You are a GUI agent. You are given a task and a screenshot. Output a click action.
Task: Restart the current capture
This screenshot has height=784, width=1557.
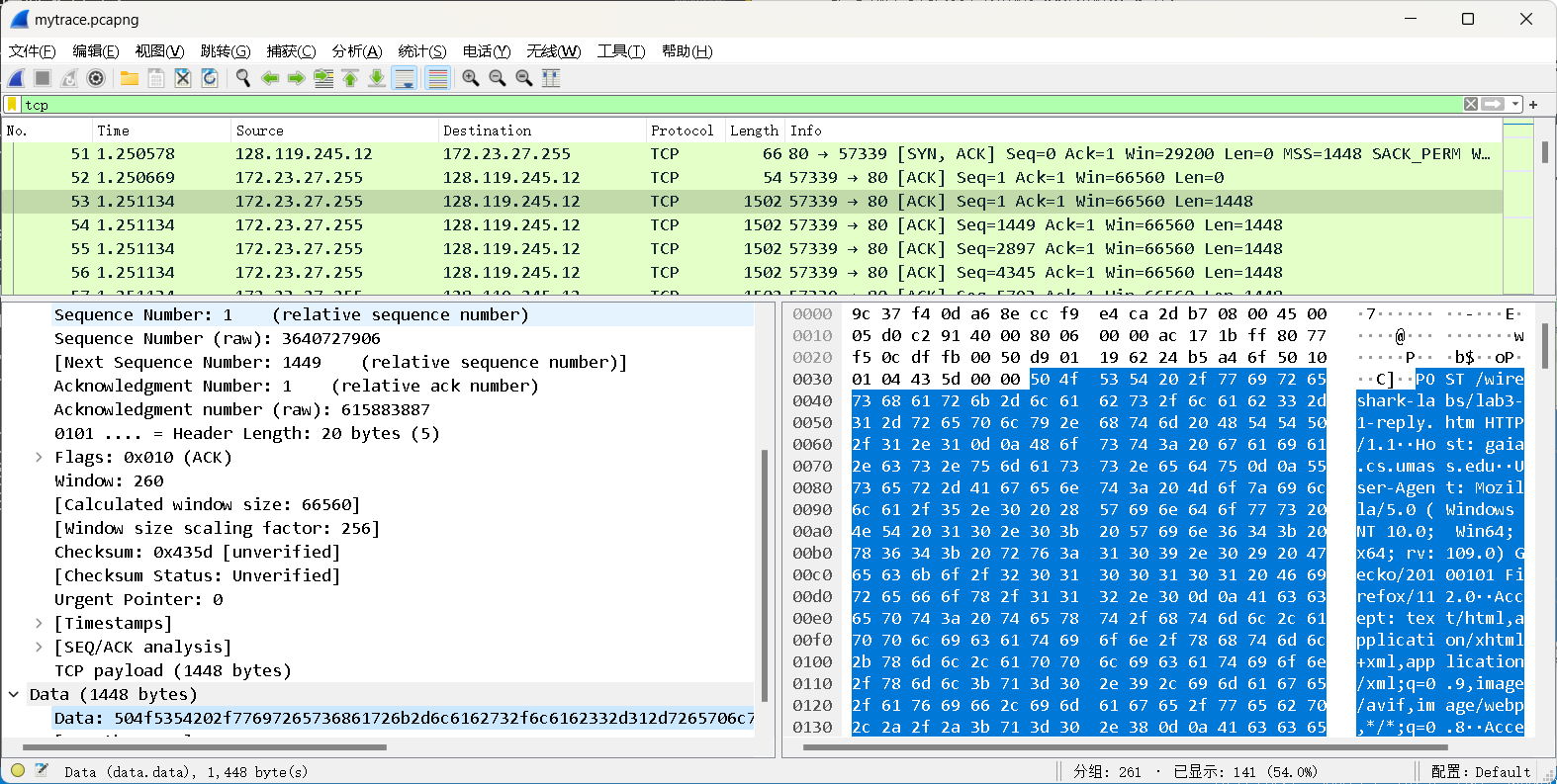point(69,78)
